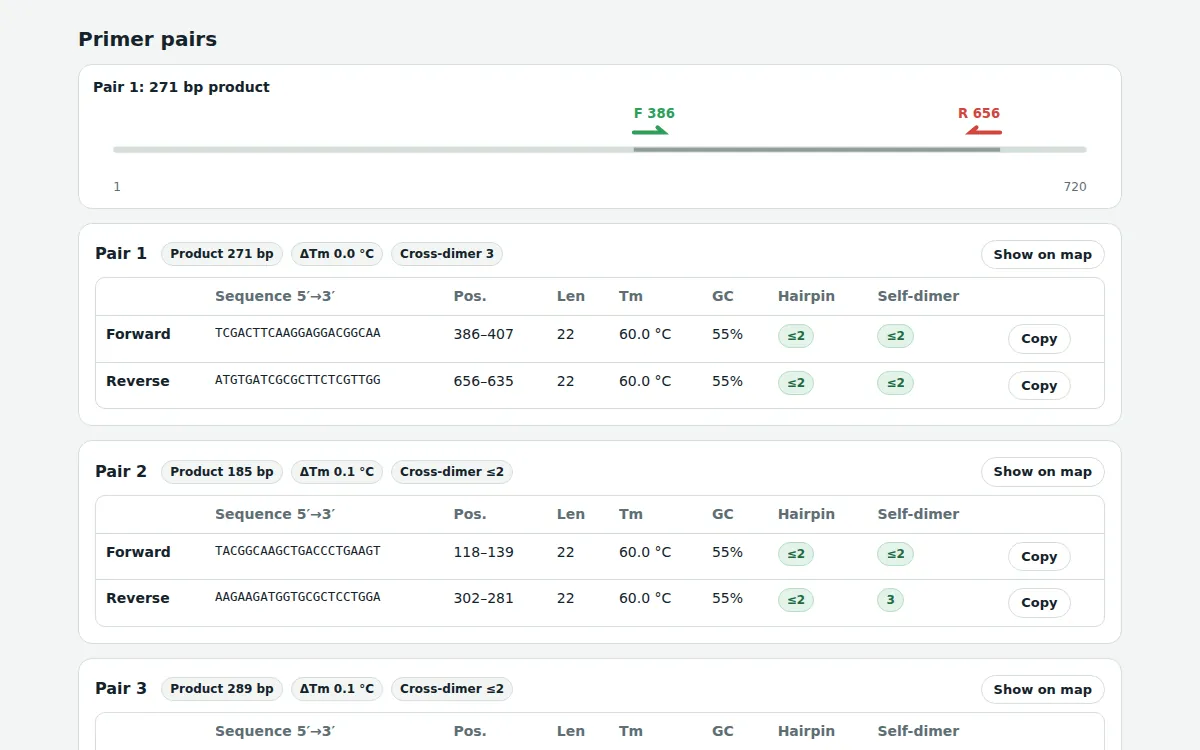Click hairpin ≤2 badge for Pair 1 Forward

(796, 336)
